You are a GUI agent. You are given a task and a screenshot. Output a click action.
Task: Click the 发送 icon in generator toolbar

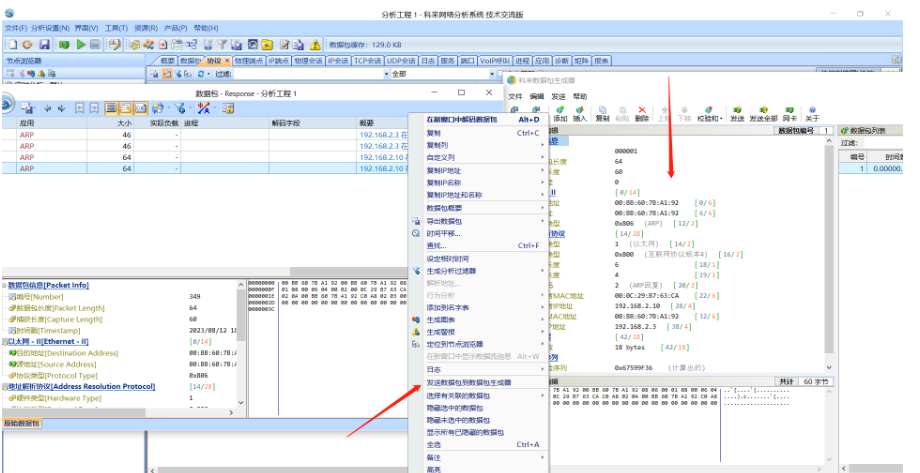coord(737,114)
